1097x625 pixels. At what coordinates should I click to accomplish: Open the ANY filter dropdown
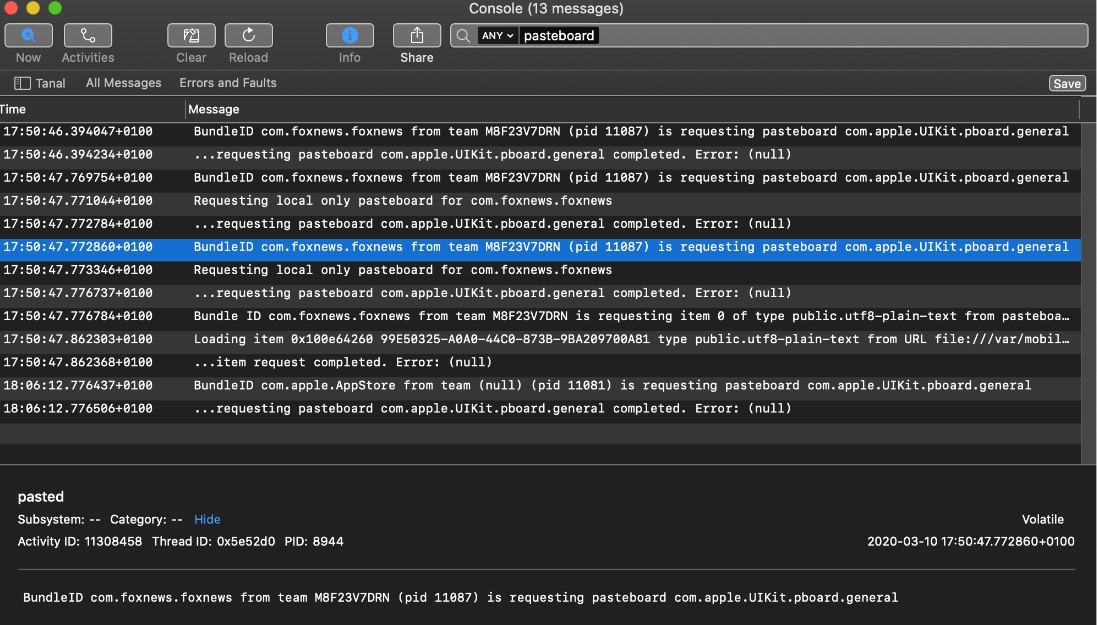(x=497, y=36)
